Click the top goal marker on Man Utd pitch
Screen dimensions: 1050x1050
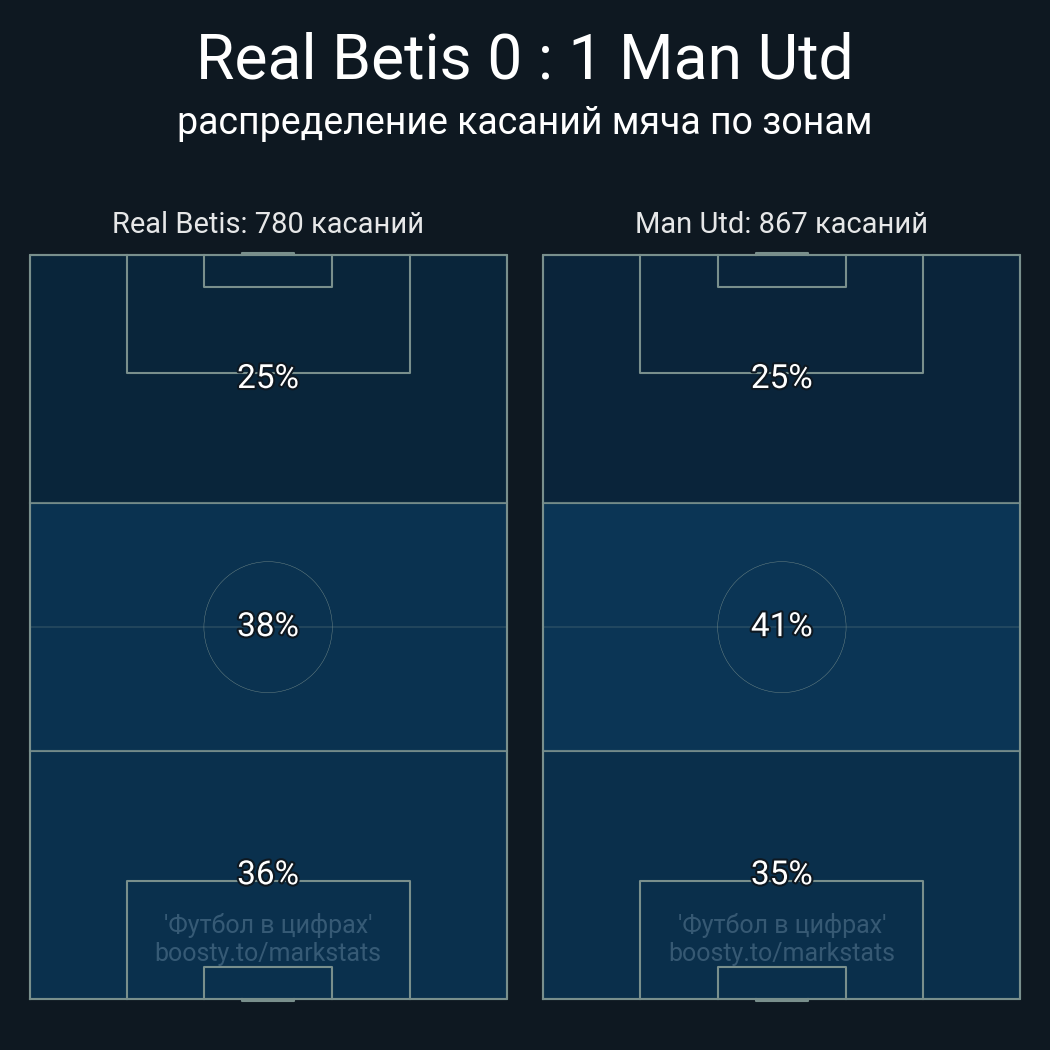coord(781,254)
